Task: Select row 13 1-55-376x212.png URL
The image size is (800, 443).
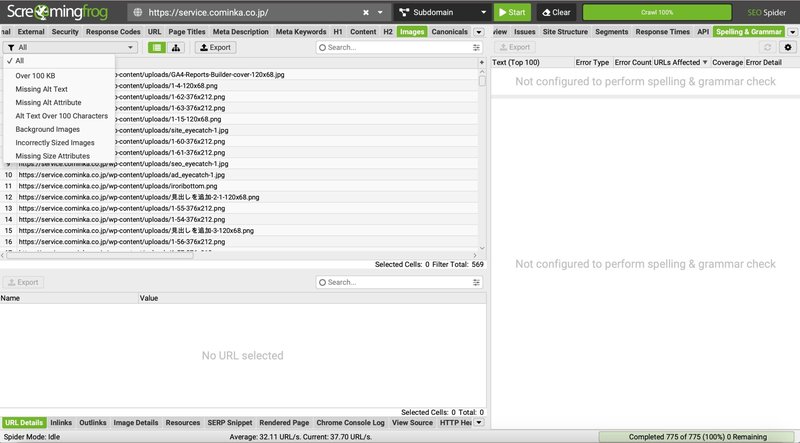Action: pyautogui.click(x=122, y=208)
